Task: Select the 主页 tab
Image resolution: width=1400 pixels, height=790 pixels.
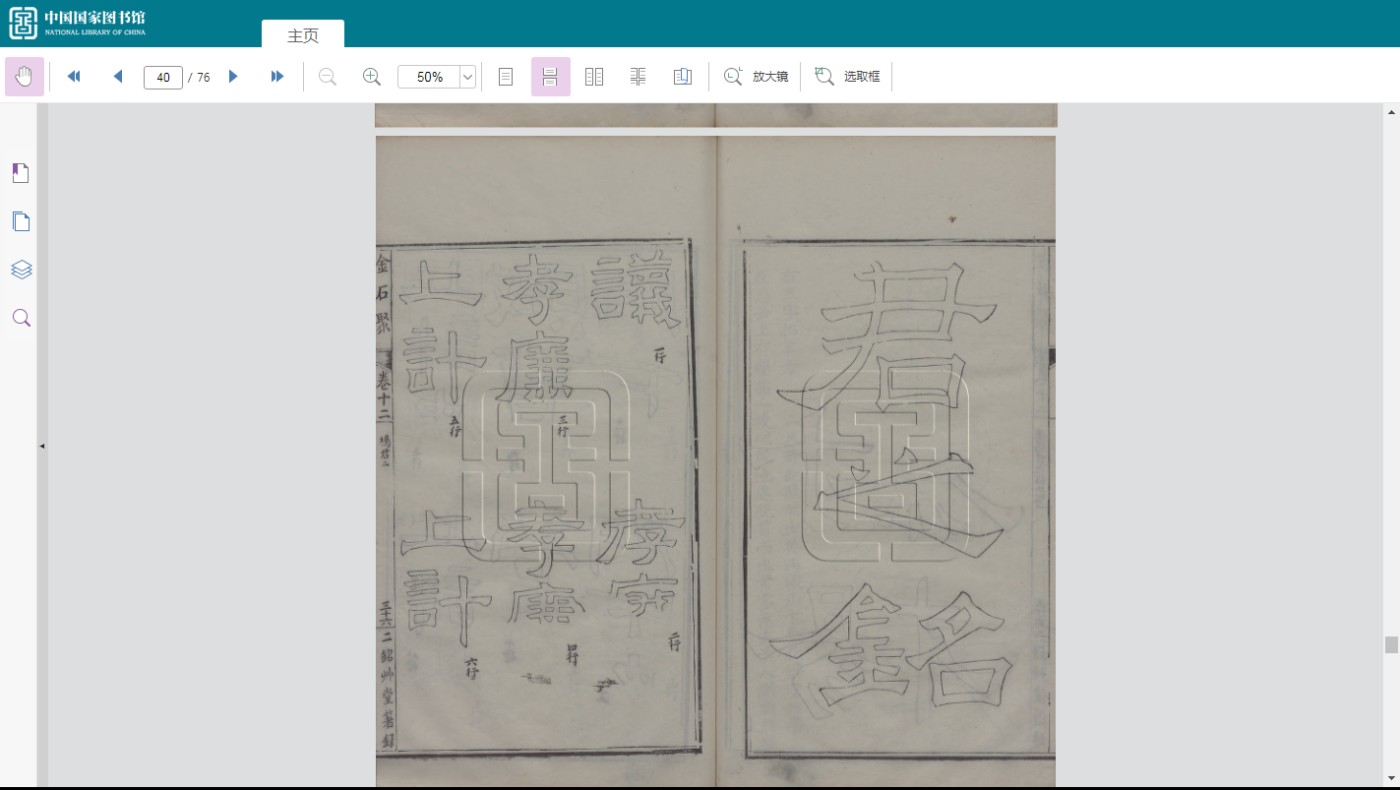Action: [x=303, y=35]
